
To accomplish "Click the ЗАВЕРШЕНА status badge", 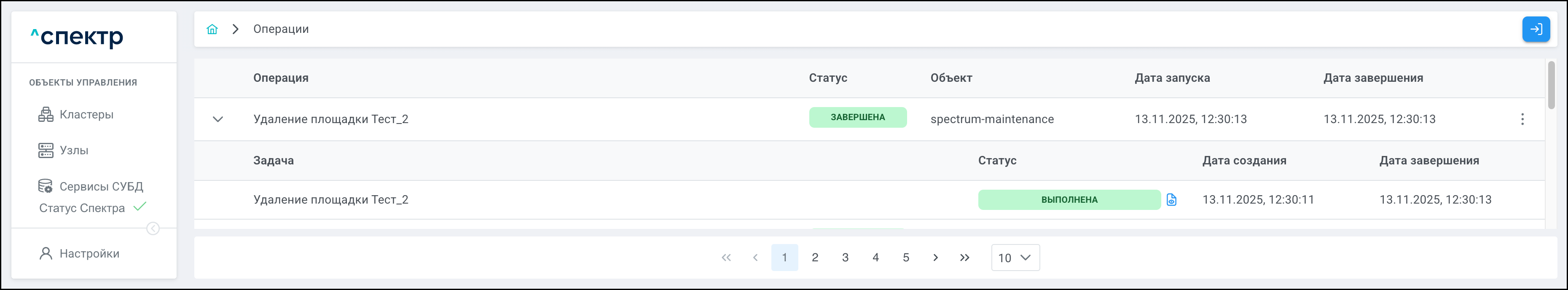I will tap(857, 118).
